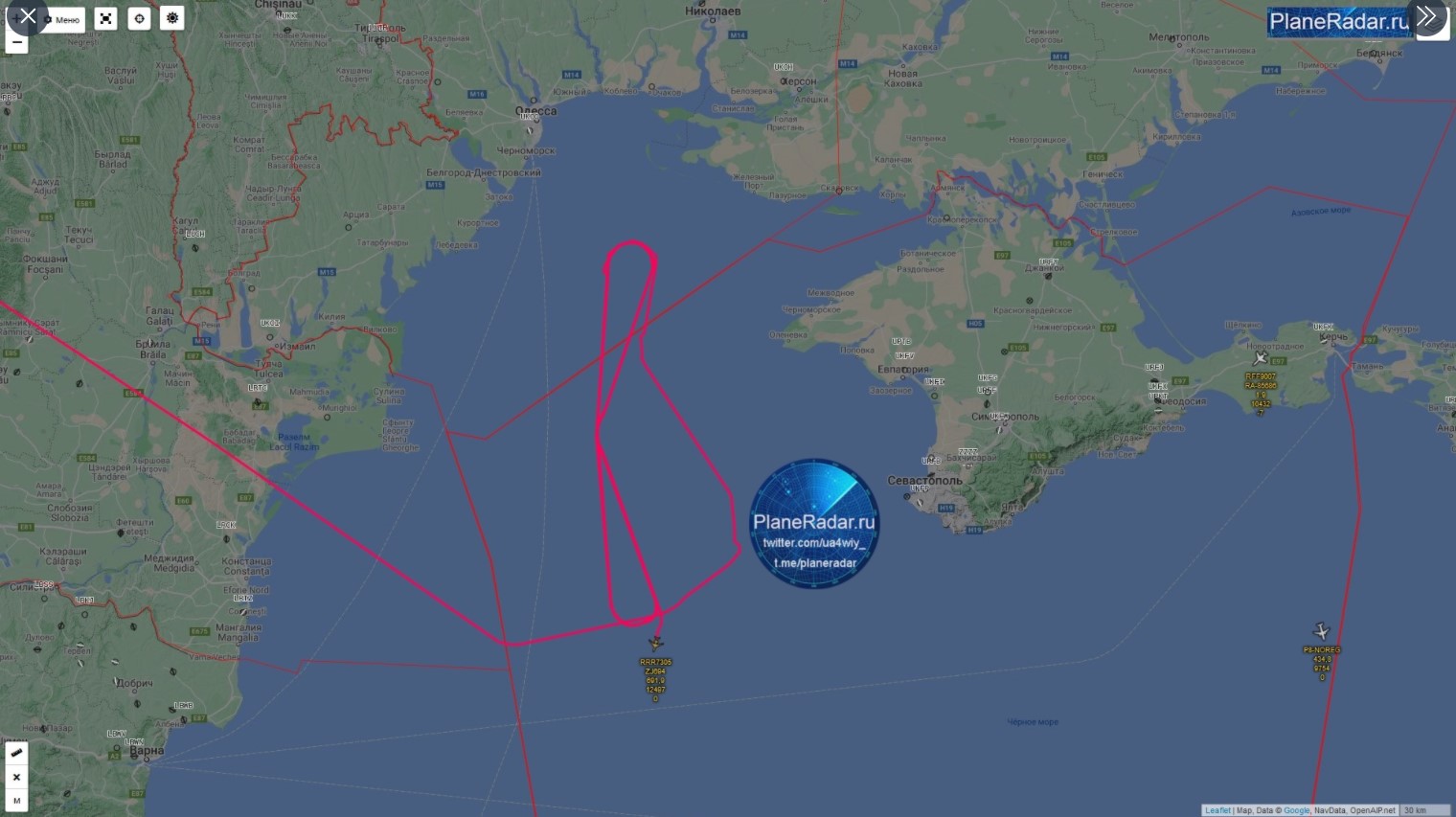
Task: Click the PlaneRadar.ru top logo banner
Action: pyautogui.click(x=1339, y=21)
